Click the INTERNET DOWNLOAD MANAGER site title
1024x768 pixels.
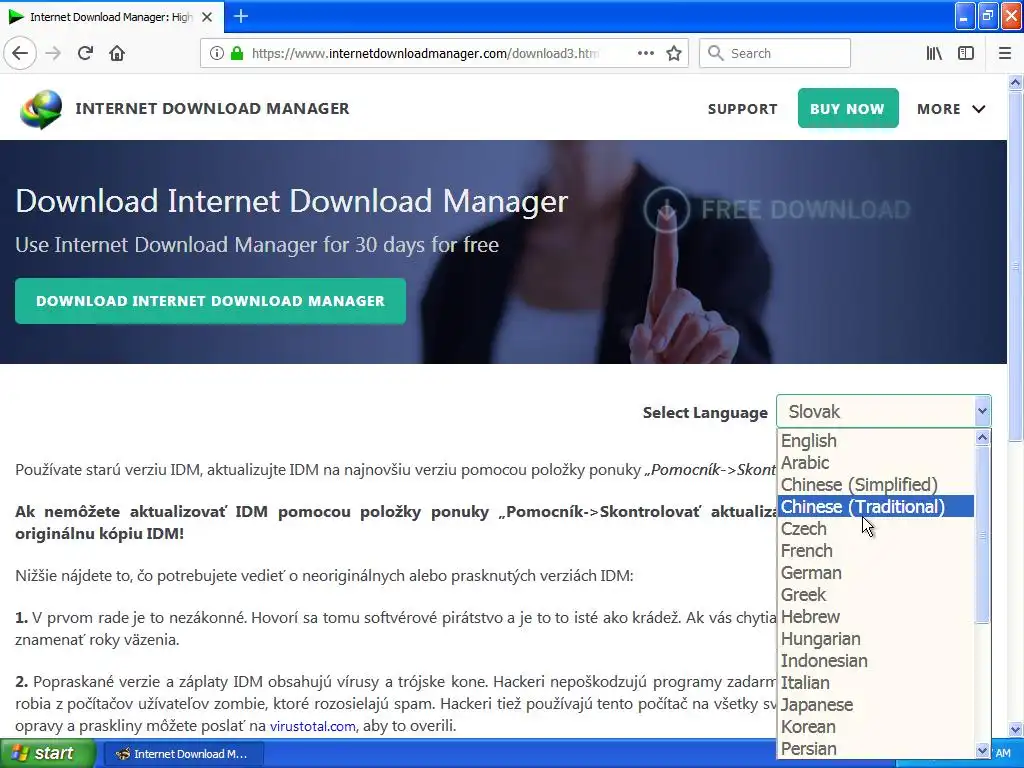(x=212, y=108)
